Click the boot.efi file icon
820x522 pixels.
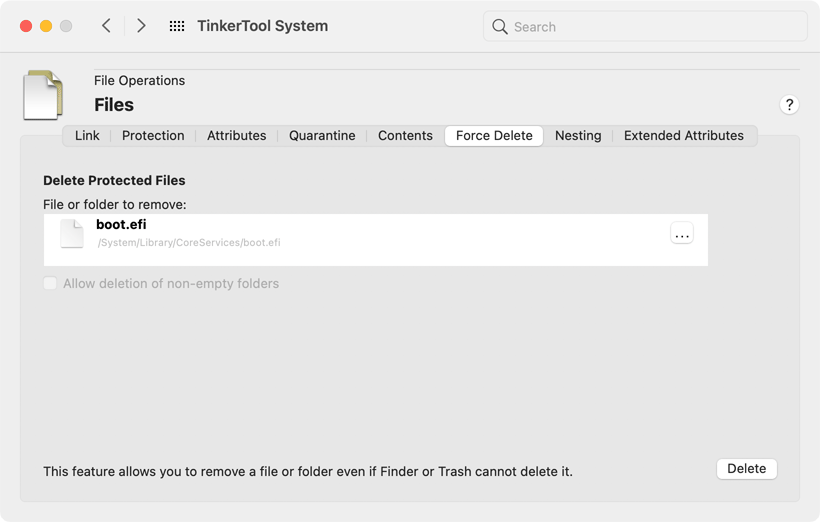tap(72, 233)
